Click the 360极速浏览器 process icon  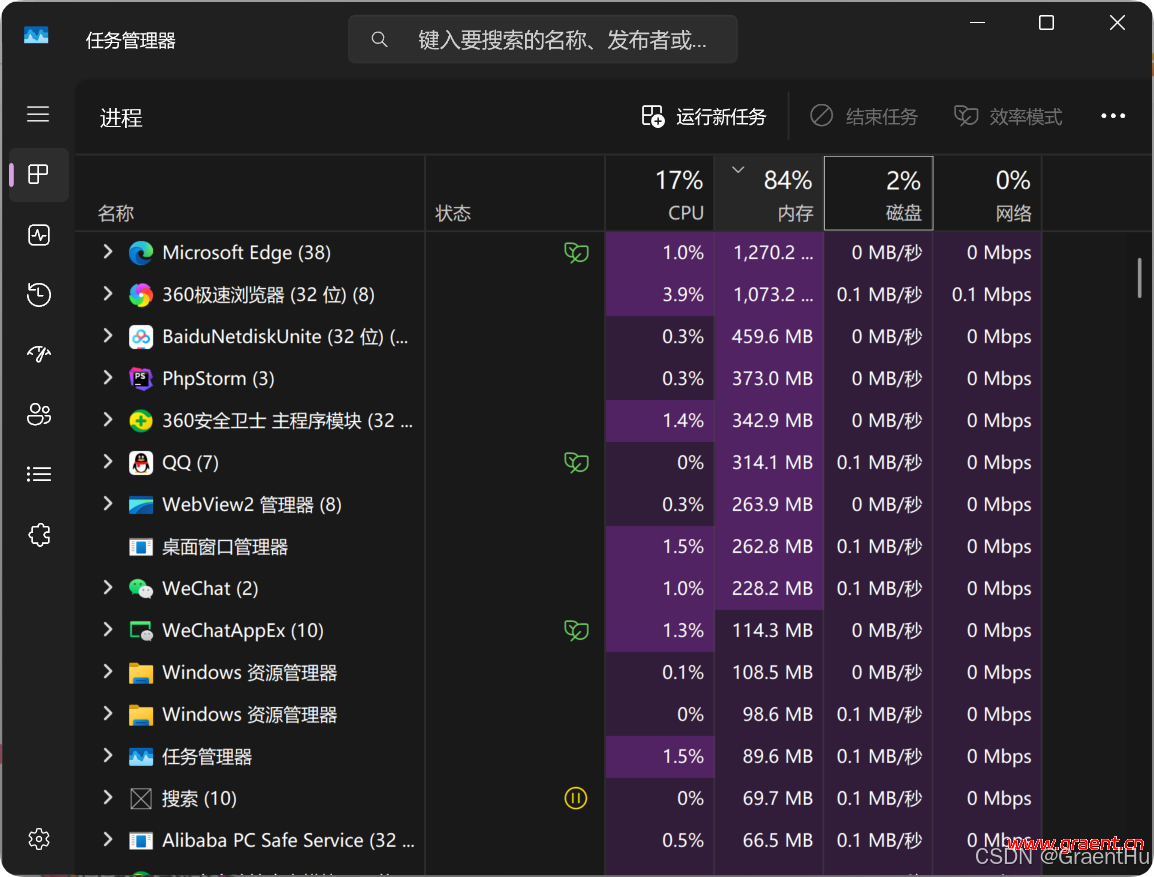coord(141,295)
